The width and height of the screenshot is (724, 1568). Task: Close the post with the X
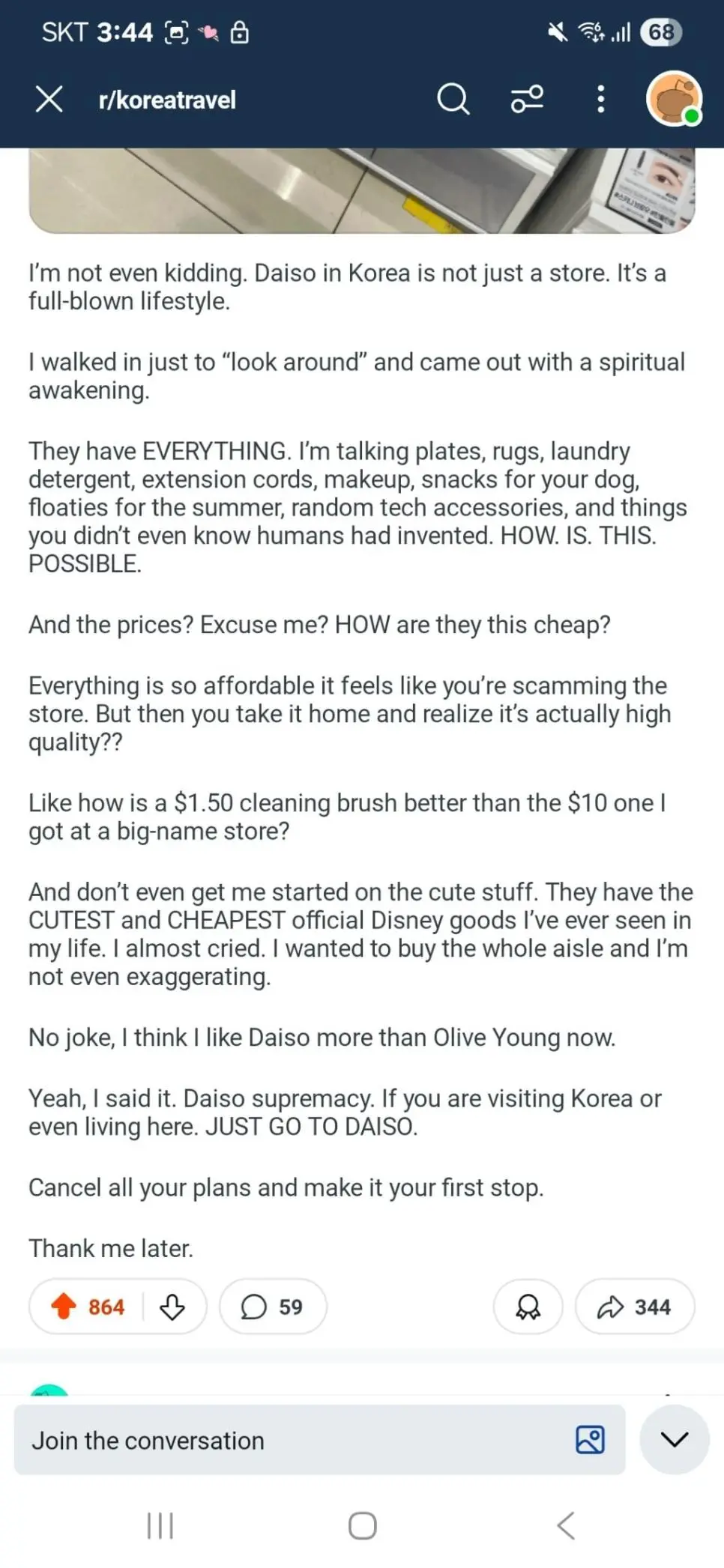tap(48, 99)
